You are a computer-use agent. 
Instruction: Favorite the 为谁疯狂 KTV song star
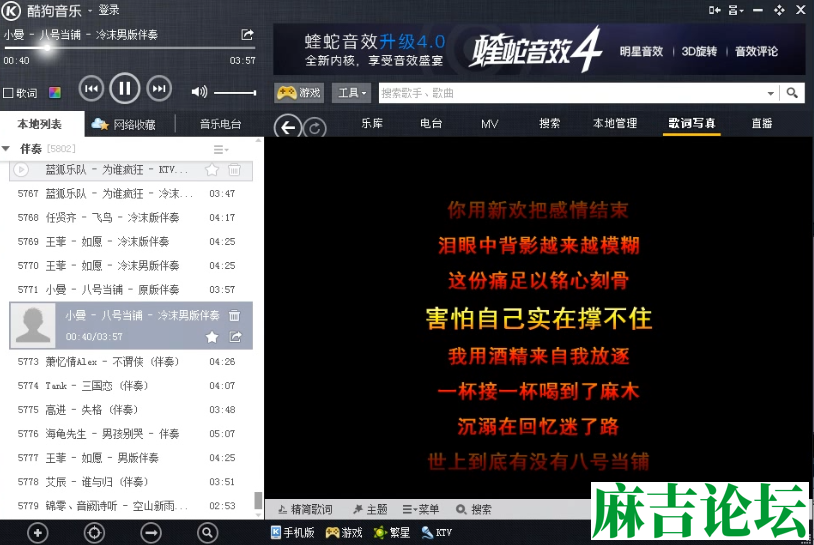coord(212,170)
